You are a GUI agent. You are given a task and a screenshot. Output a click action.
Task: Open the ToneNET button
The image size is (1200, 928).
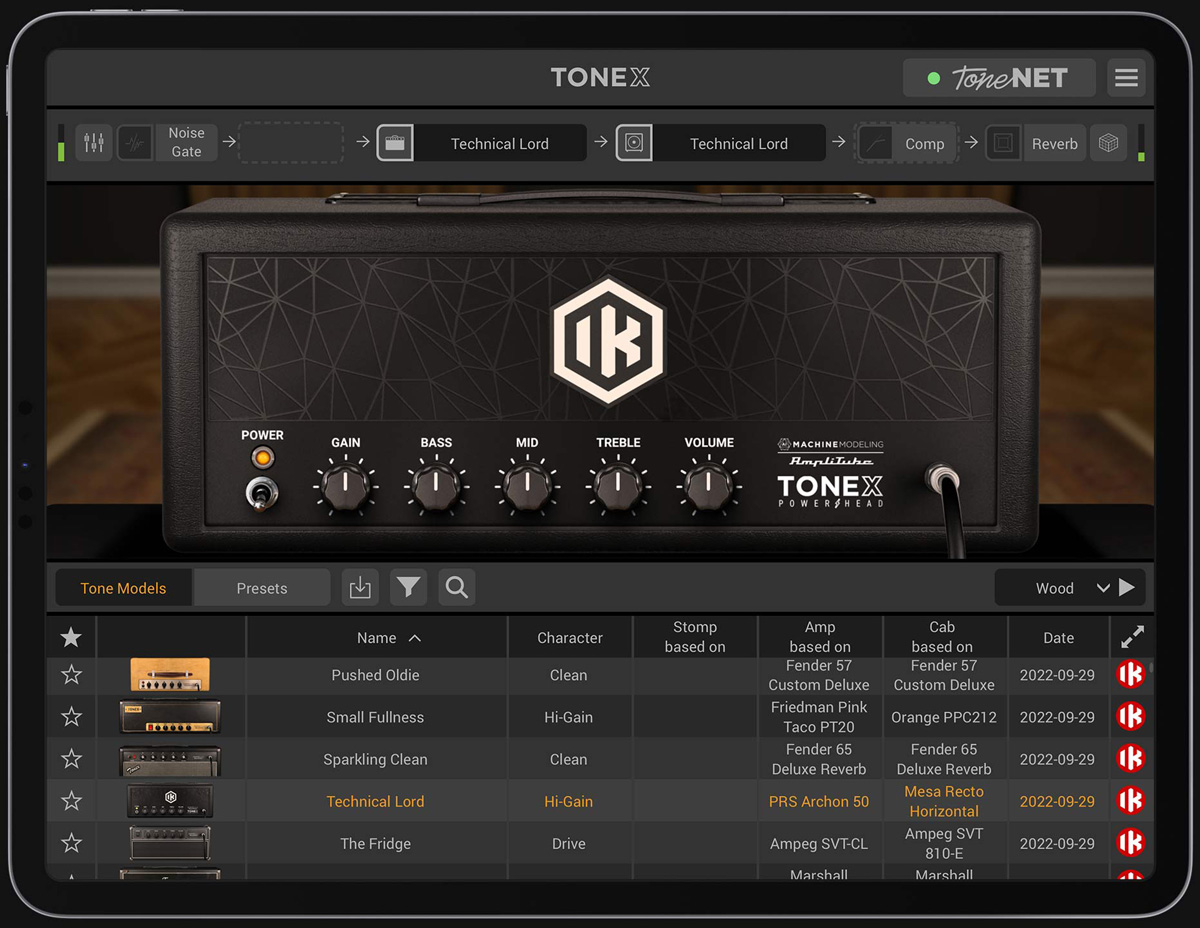(x=999, y=78)
